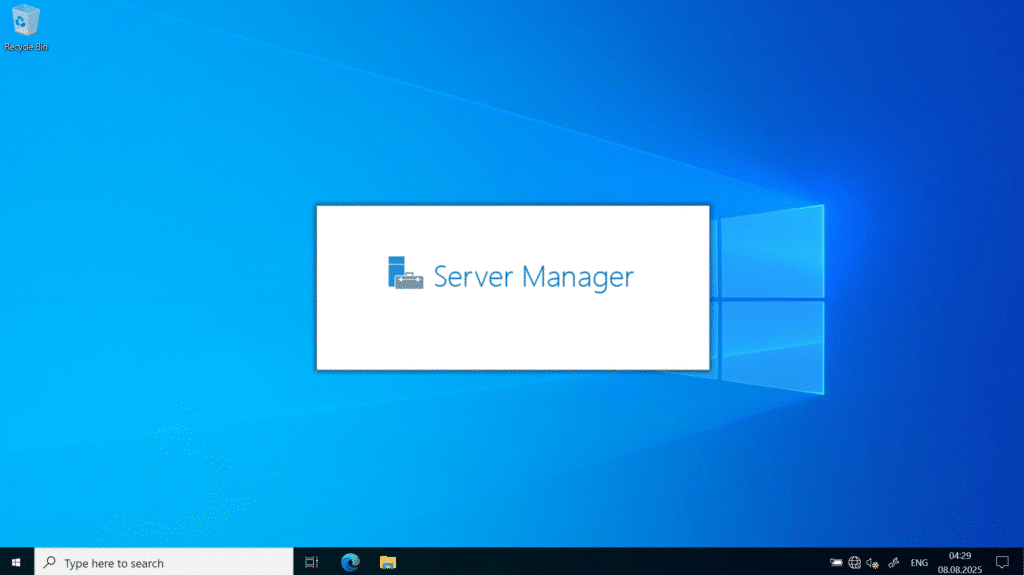Screen dimensions: 1024x575
Task: Click the 'Recycle Bin' text label
Action: tap(26, 47)
